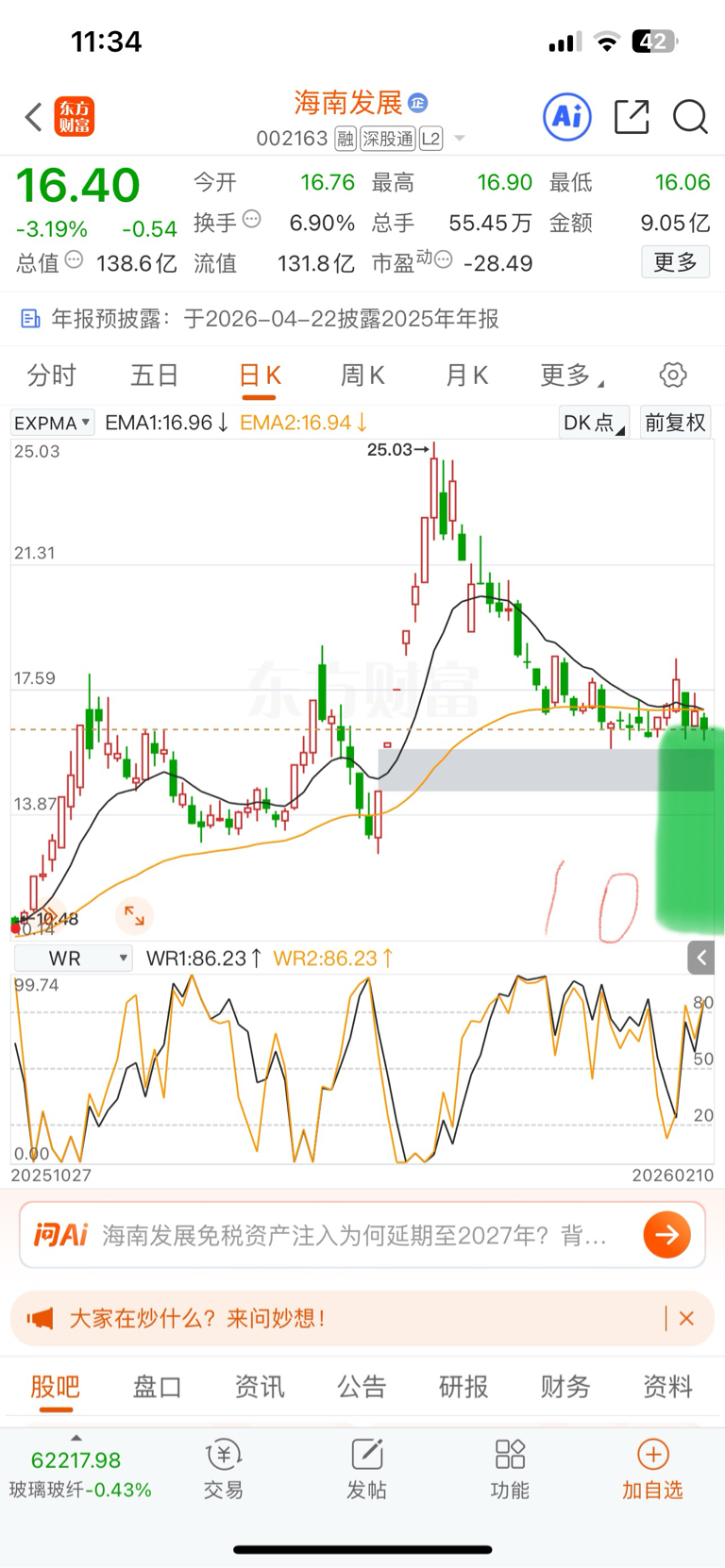Viewport: 725px width, 1568px height.
Task: Tap the EMA1:16.96 value label
Action: [166, 423]
